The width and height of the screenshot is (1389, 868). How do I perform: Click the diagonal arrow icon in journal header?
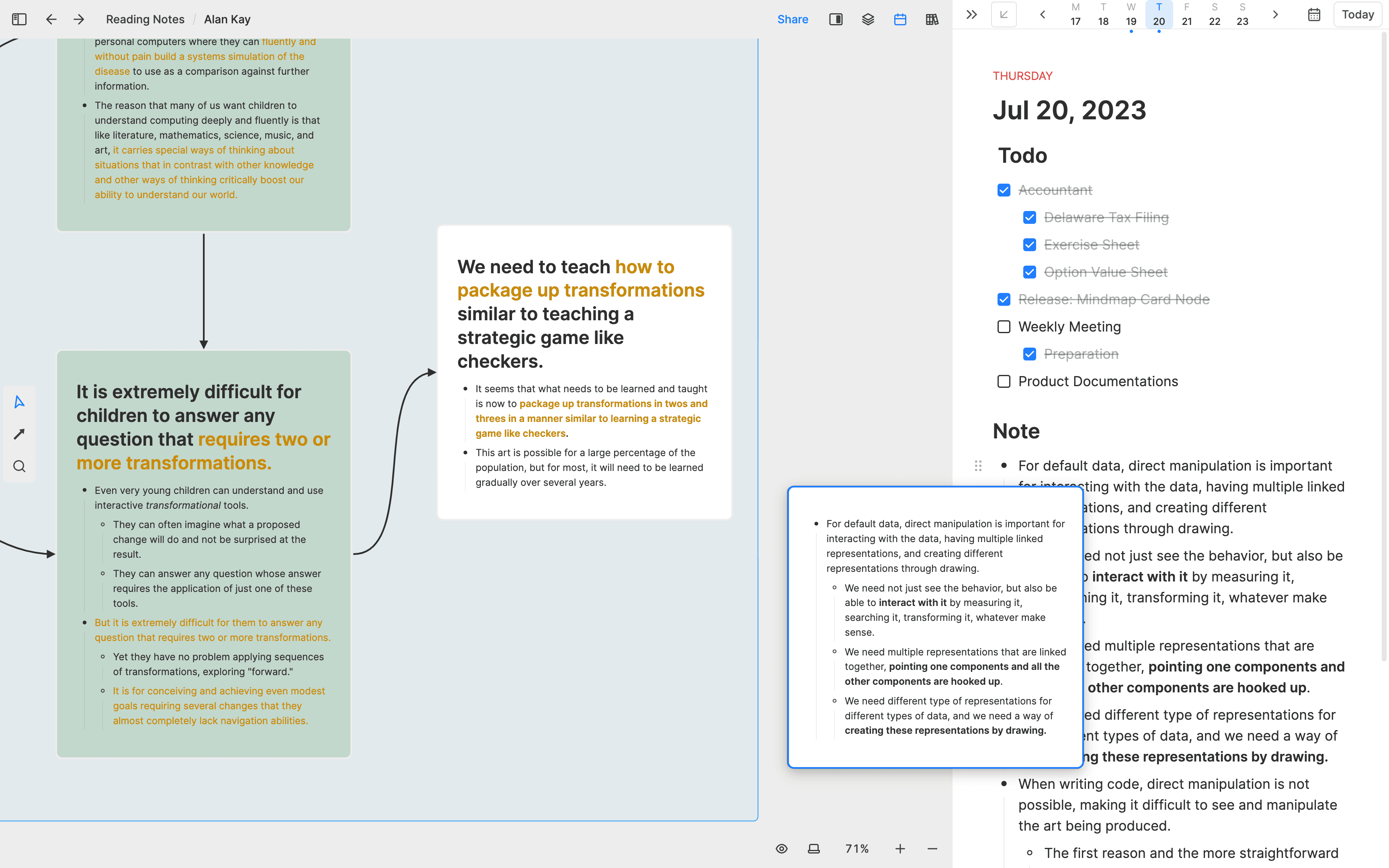[x=1004, y=14]
